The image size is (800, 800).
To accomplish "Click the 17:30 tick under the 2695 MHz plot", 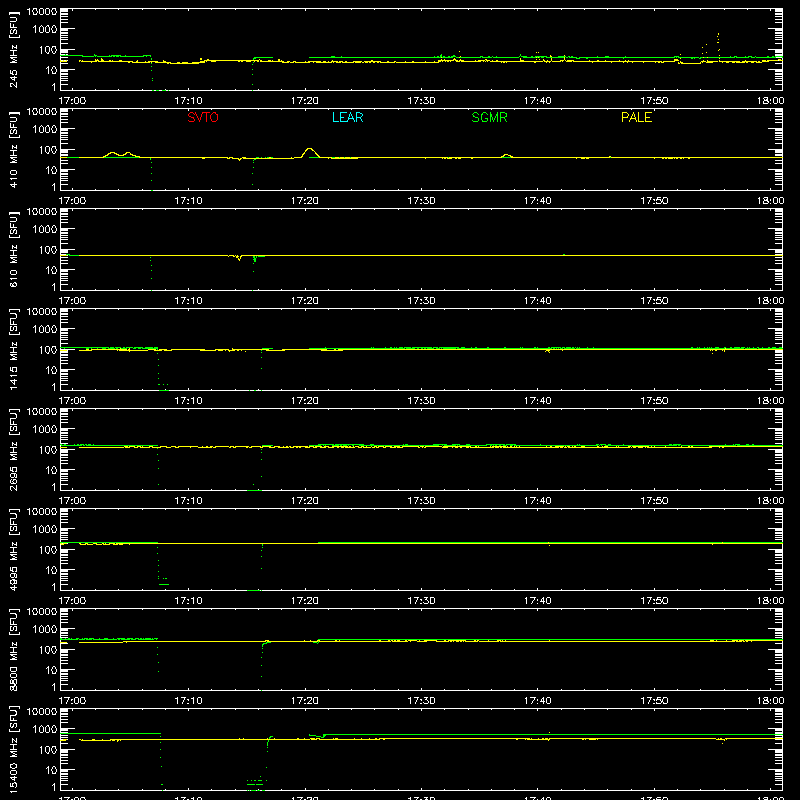I will [x=421, y=501].
